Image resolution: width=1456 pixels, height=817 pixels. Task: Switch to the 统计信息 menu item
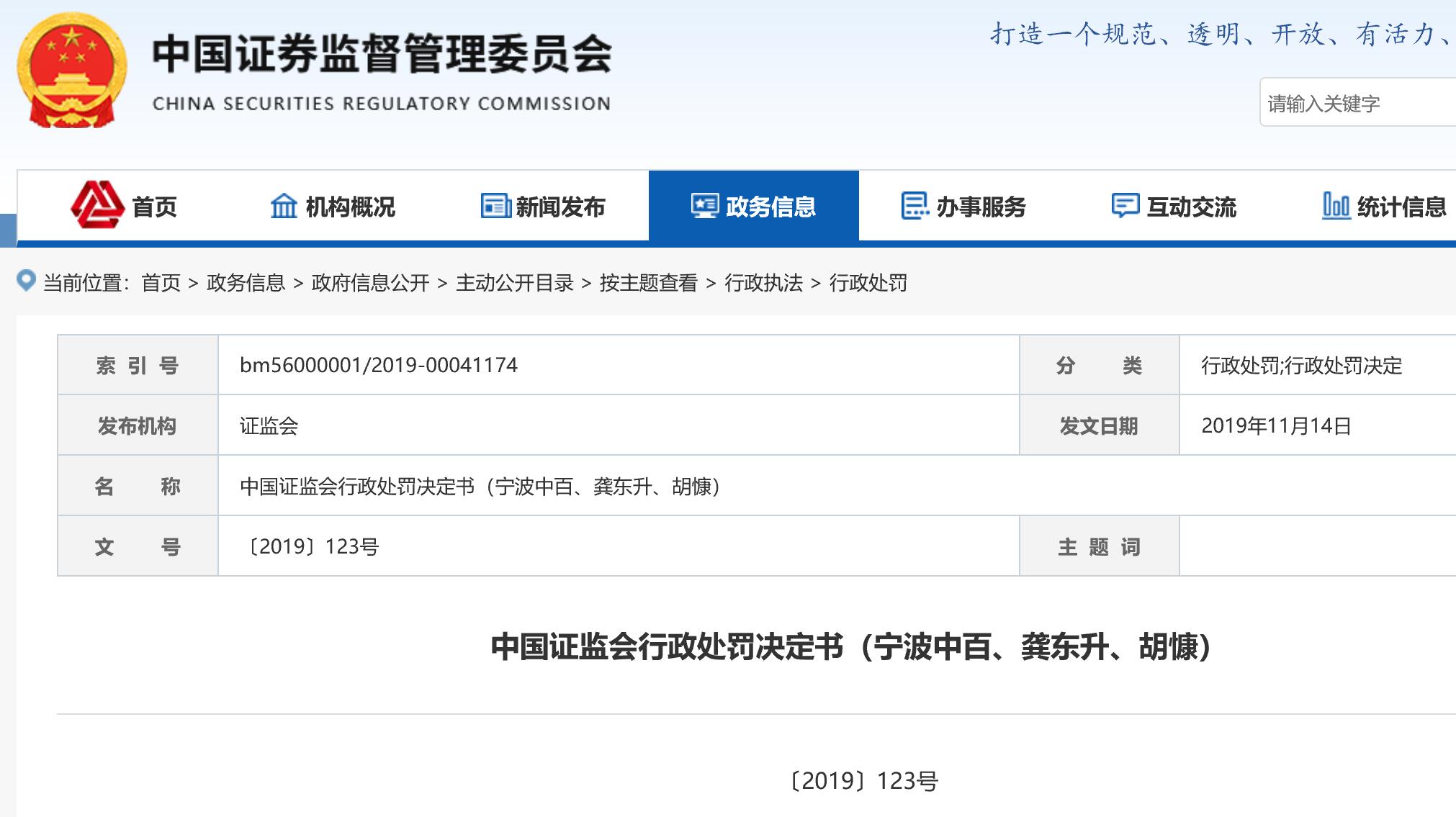tap(1401, 207)
